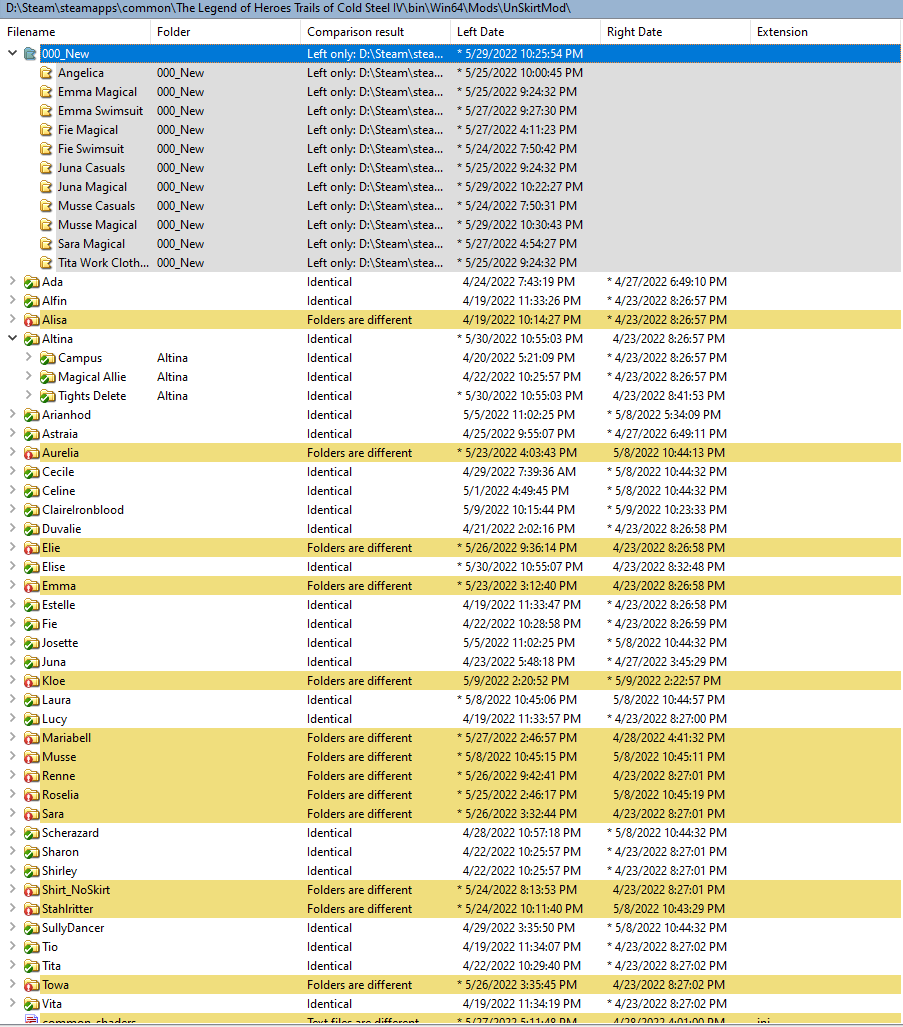903x1027 pixels.
Task: Click the Campus subfolder icon
Action: [x=47, y=358]
